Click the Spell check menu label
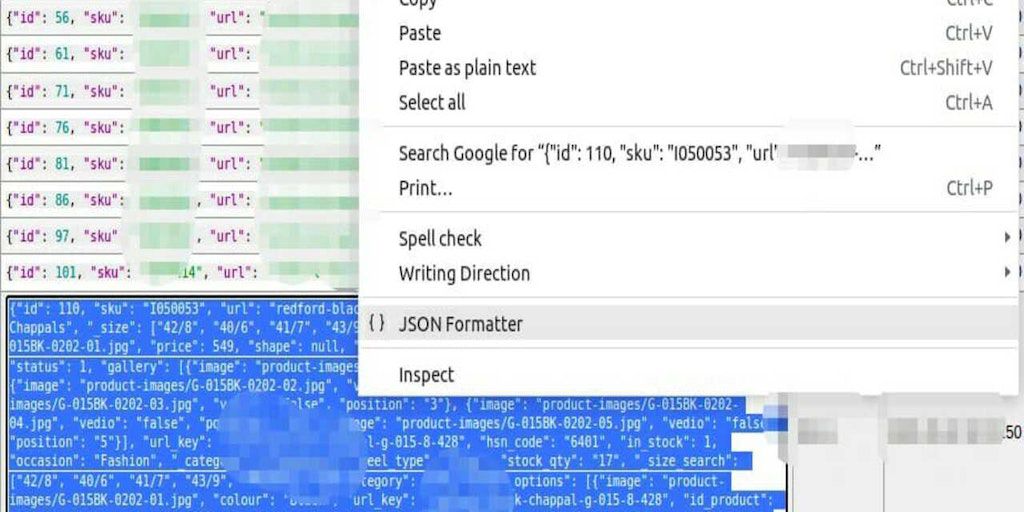 click(440, 238)
